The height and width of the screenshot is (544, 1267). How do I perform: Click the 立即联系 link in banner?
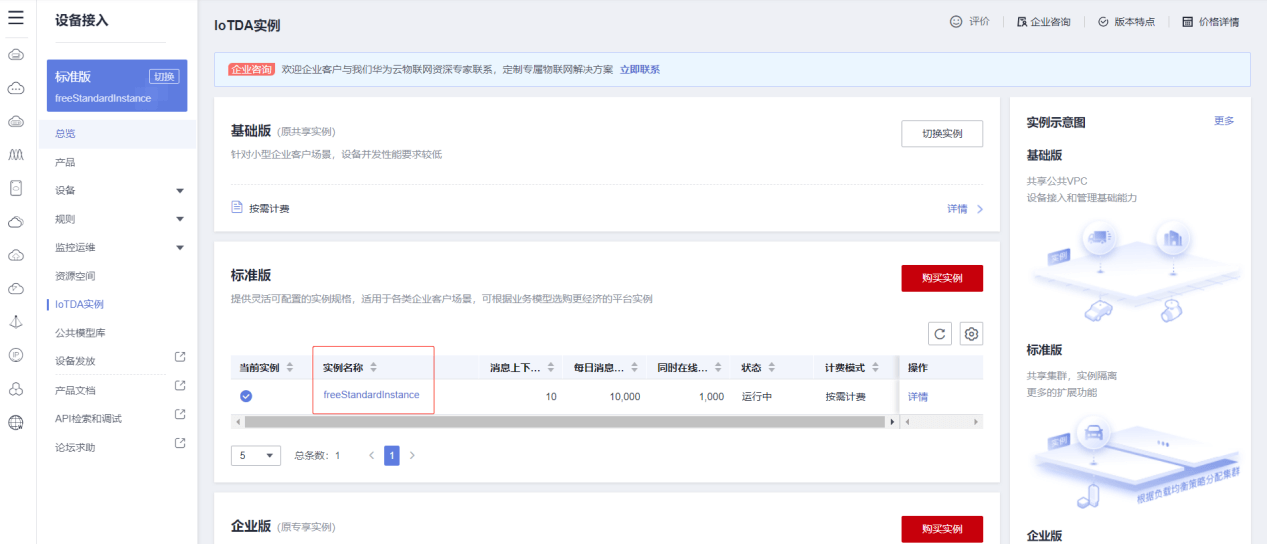[x=640, y=69]
